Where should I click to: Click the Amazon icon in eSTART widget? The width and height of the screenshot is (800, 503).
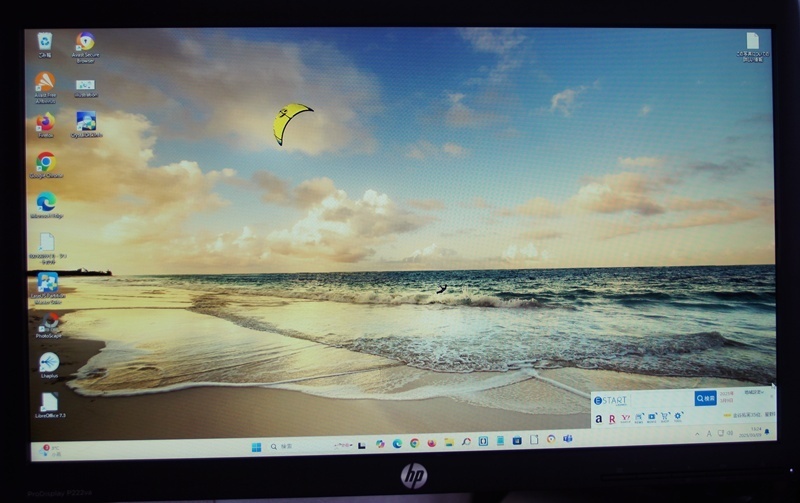(x=599, y=418)
